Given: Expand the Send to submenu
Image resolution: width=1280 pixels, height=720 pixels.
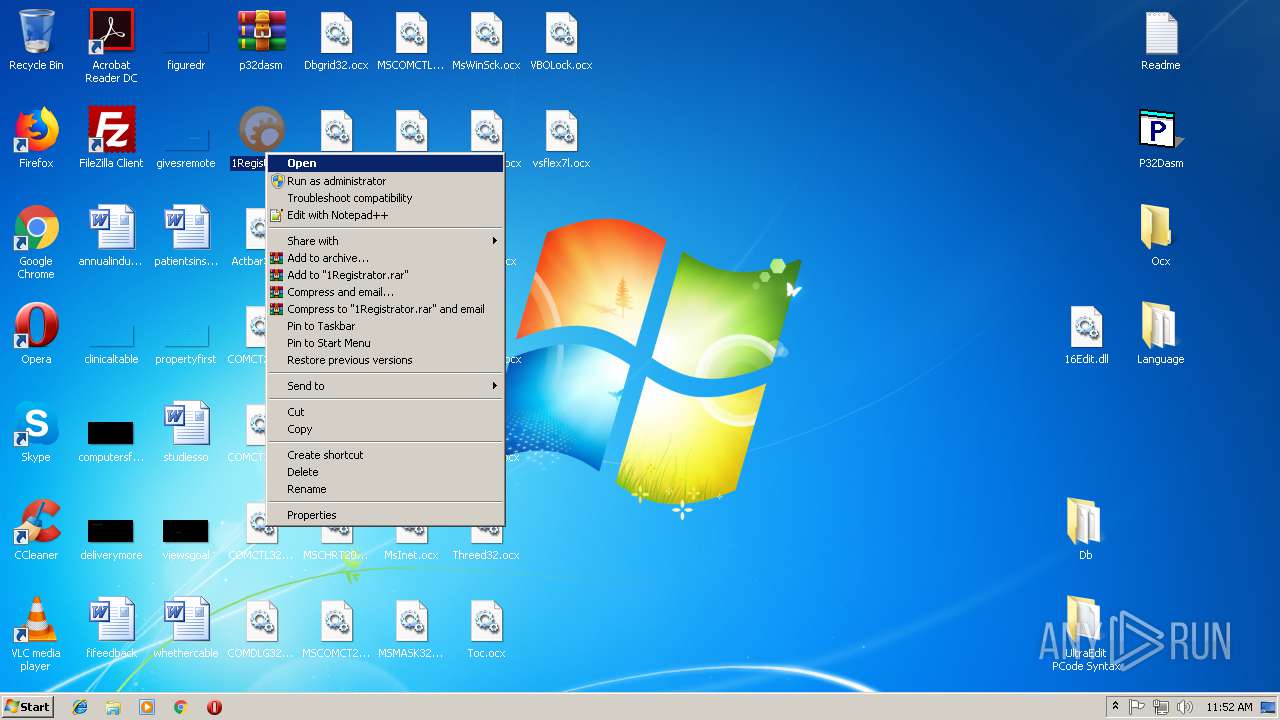Looking at the screenshot, I should point(386,386).
